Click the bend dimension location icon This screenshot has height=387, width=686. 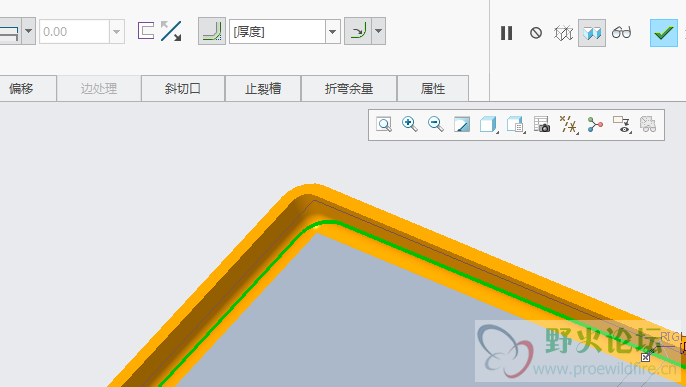tap(358, 31)
